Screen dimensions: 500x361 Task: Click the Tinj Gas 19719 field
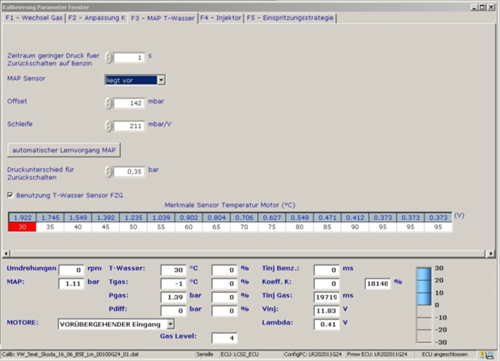(326, 297)
